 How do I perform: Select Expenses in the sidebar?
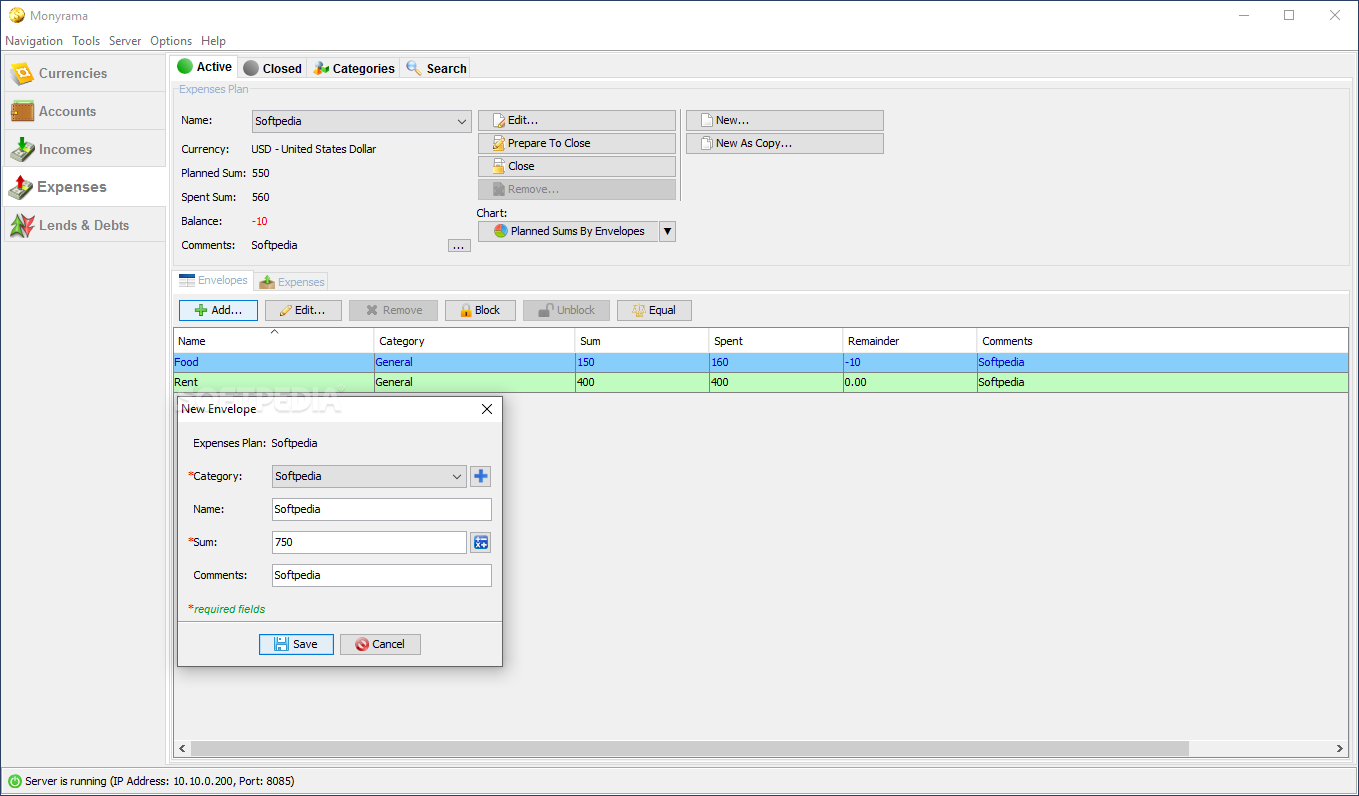(x=85, y=187)
